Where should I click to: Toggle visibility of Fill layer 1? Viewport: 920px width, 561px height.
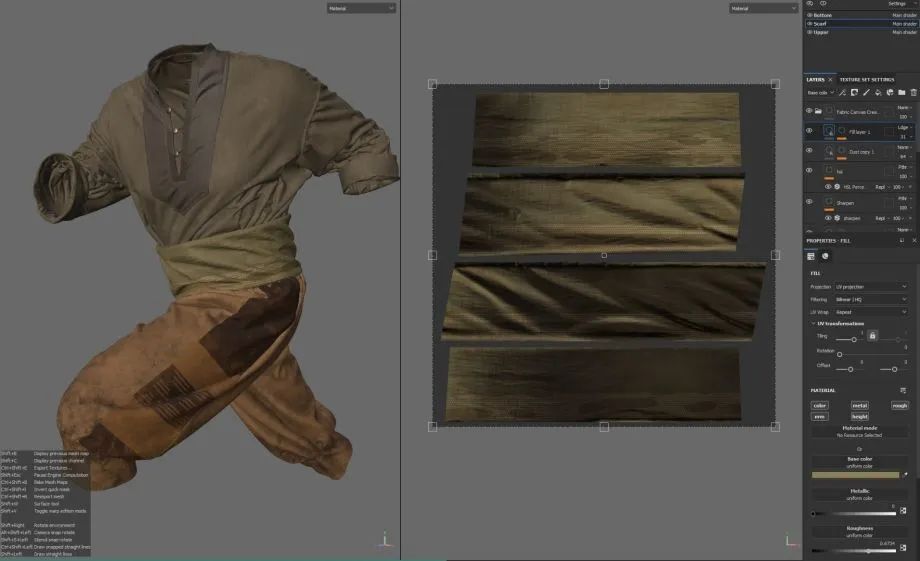pyautogui.click(x=809, y=131)
